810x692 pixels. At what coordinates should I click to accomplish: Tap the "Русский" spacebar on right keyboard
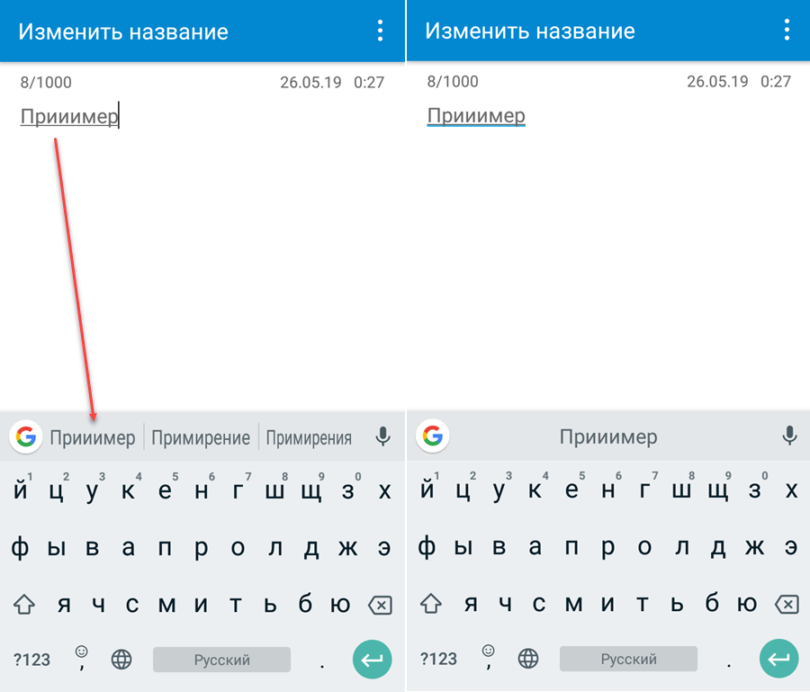[x=628, y=659]
